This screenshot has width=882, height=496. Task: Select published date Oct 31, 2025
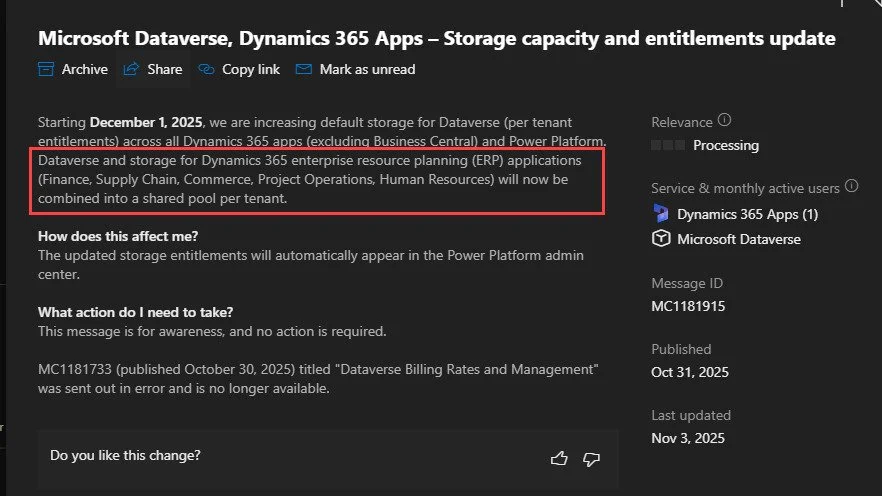pyautogui.click(x=690, y=372)
